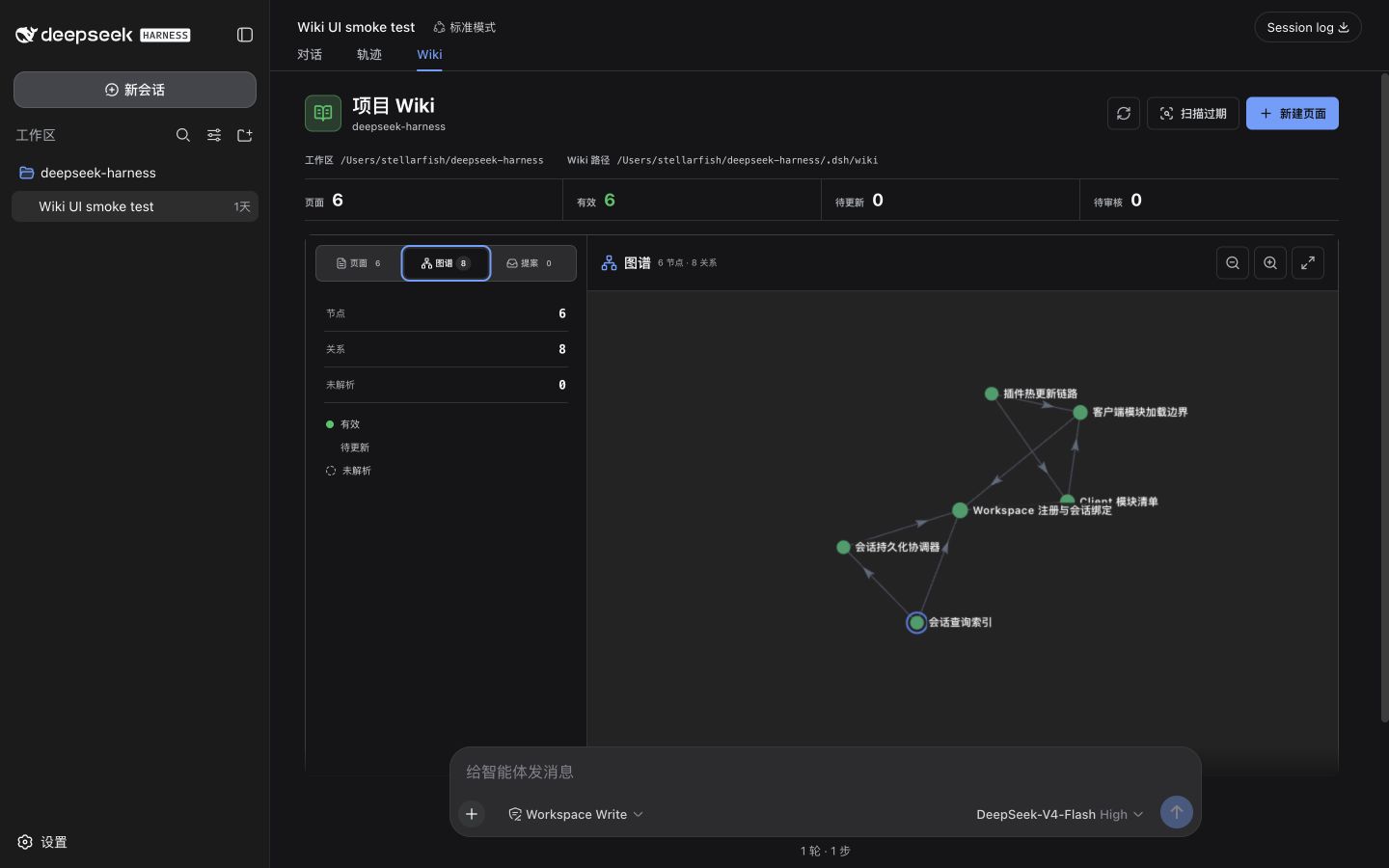Click the green project Wiki book icon

pyautogui.click(x=323, y=113)
